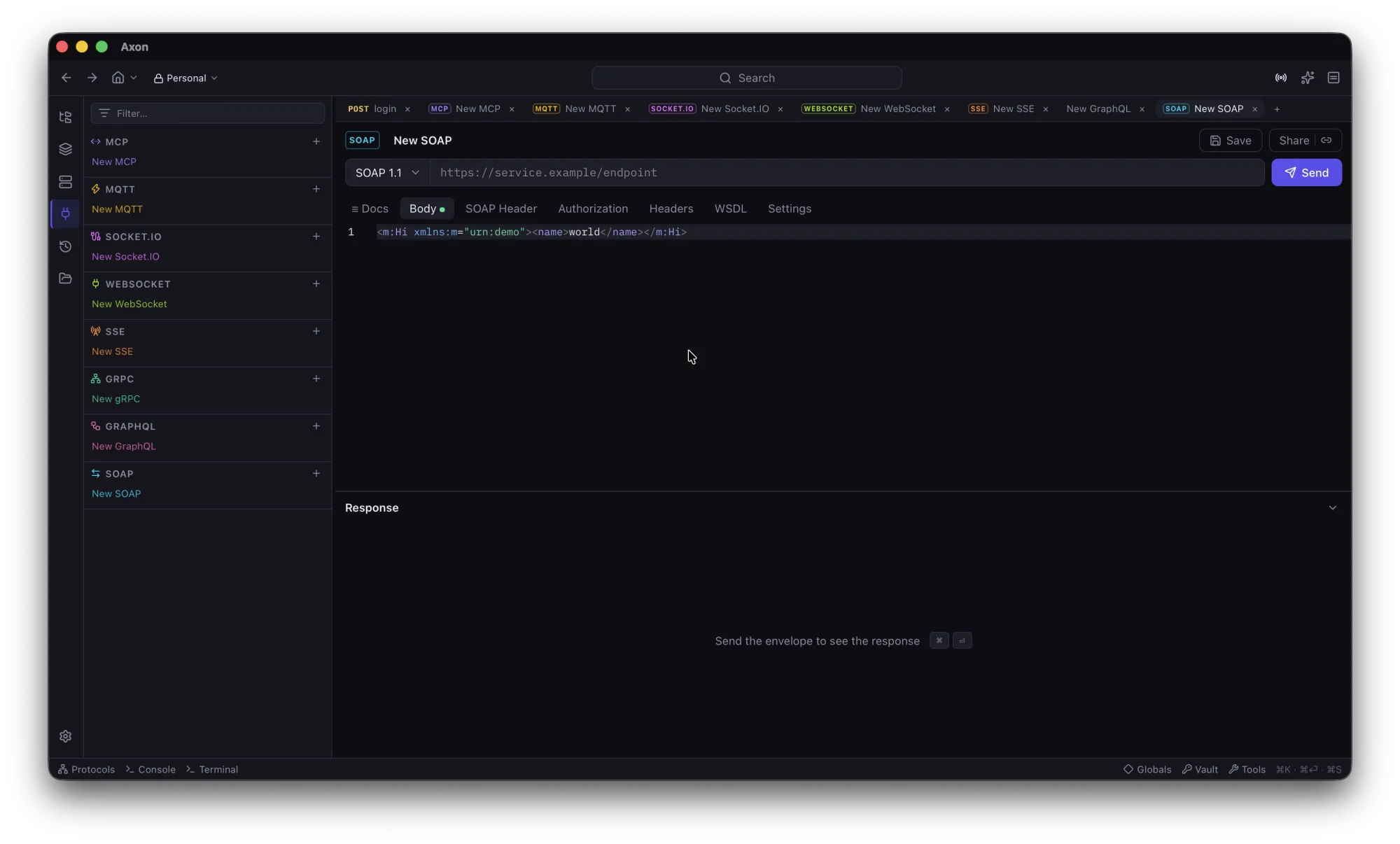The width and height of the screenshot is (1400, 844).
Task: Expand the home dropdown chevron
Action: 134,78
